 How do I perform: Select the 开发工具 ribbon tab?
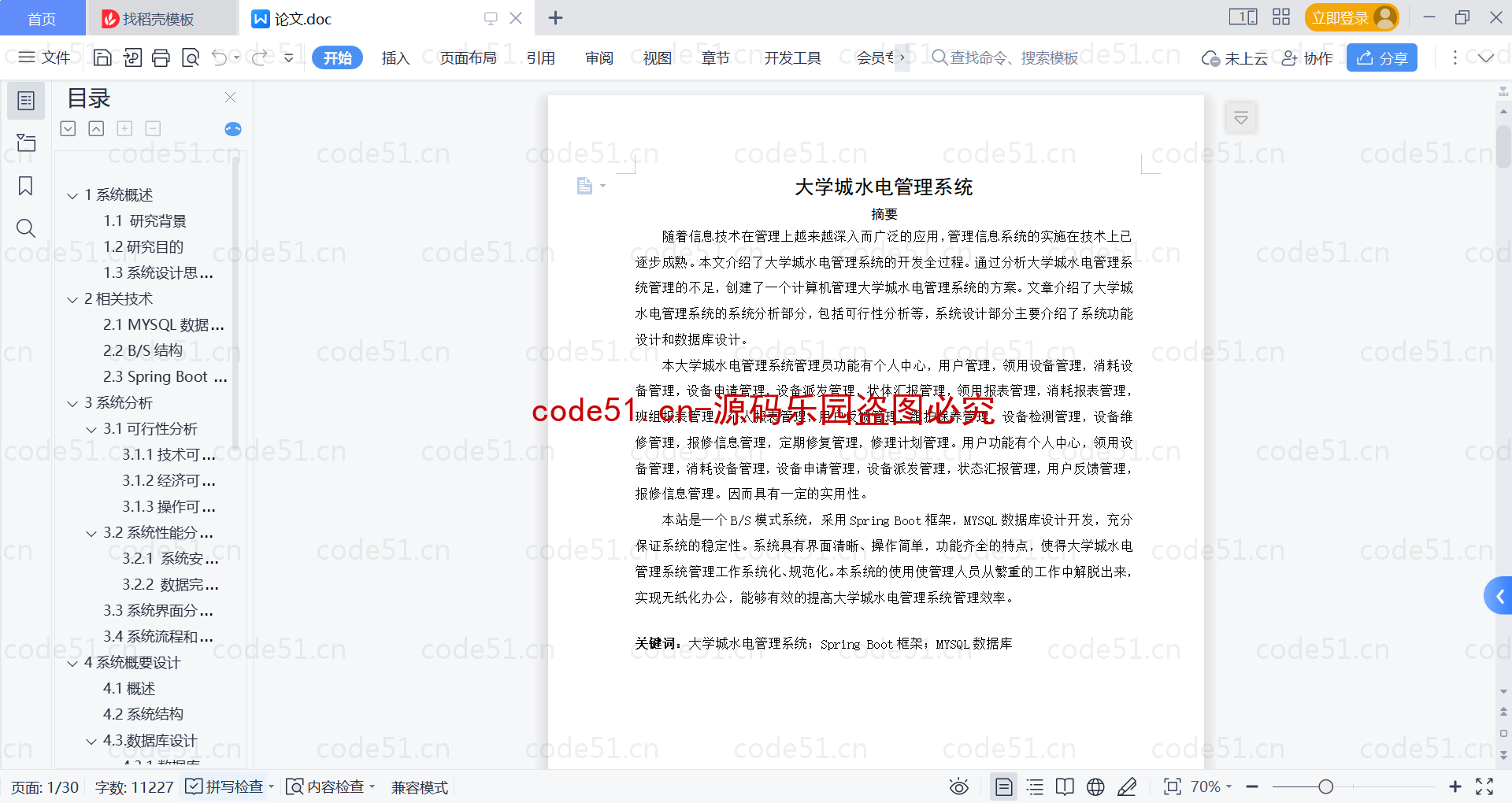[792, 57]
